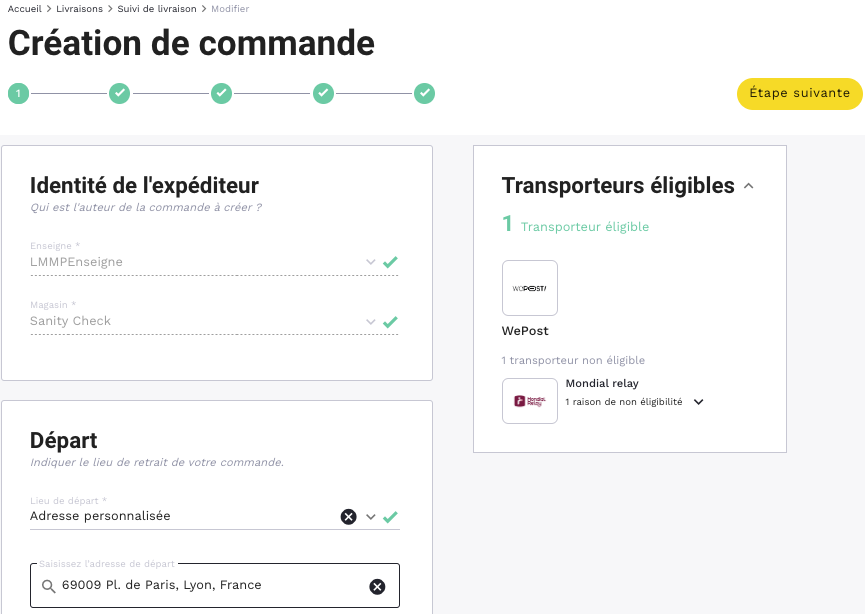The image size is (865, 614).
Task: Collapse the Transporteurs éligibles panel
Action: coord(749,186)
